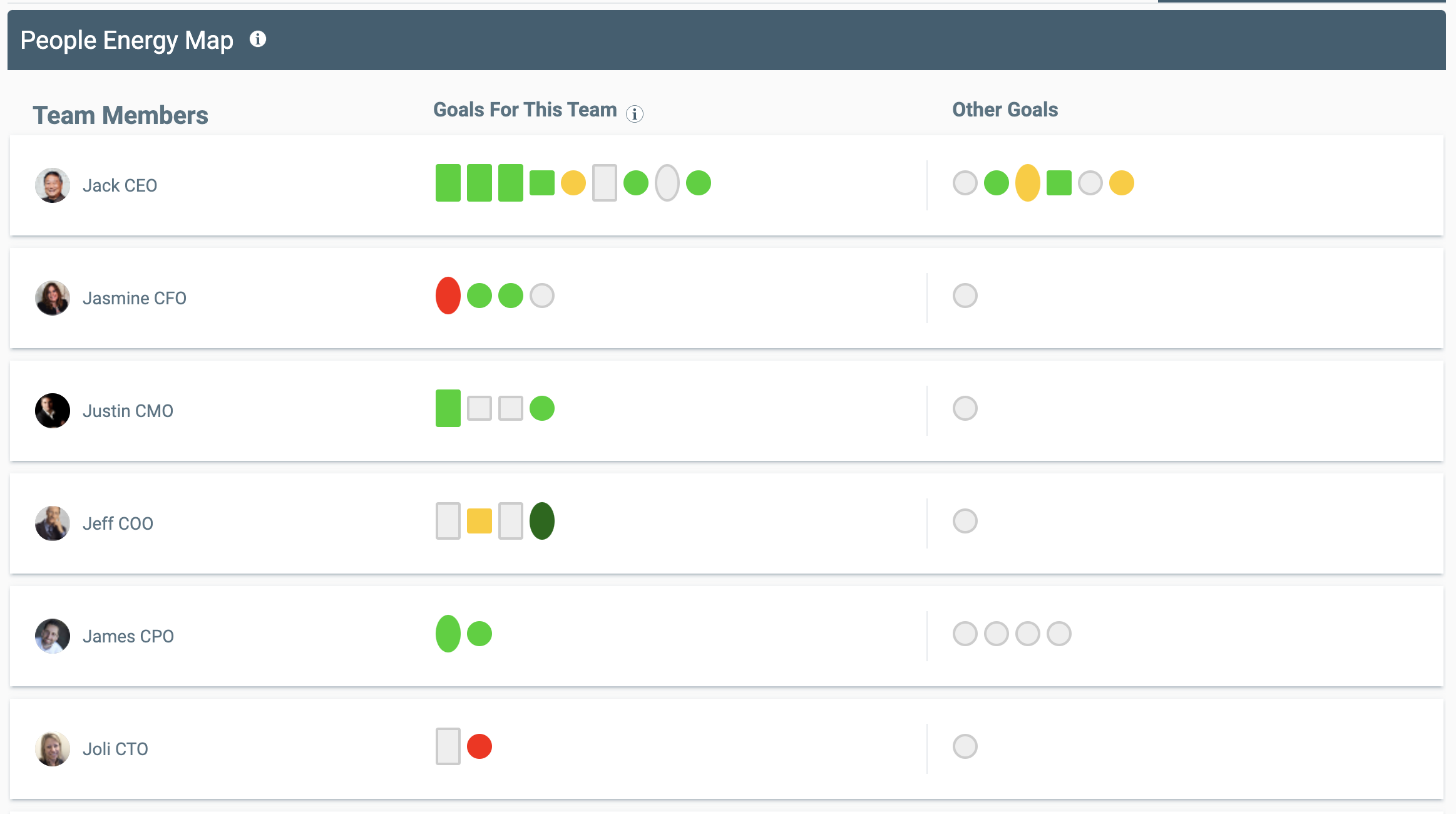Select the James CPO name
The width and height of the screenshot is (1456, 814).
128,636
